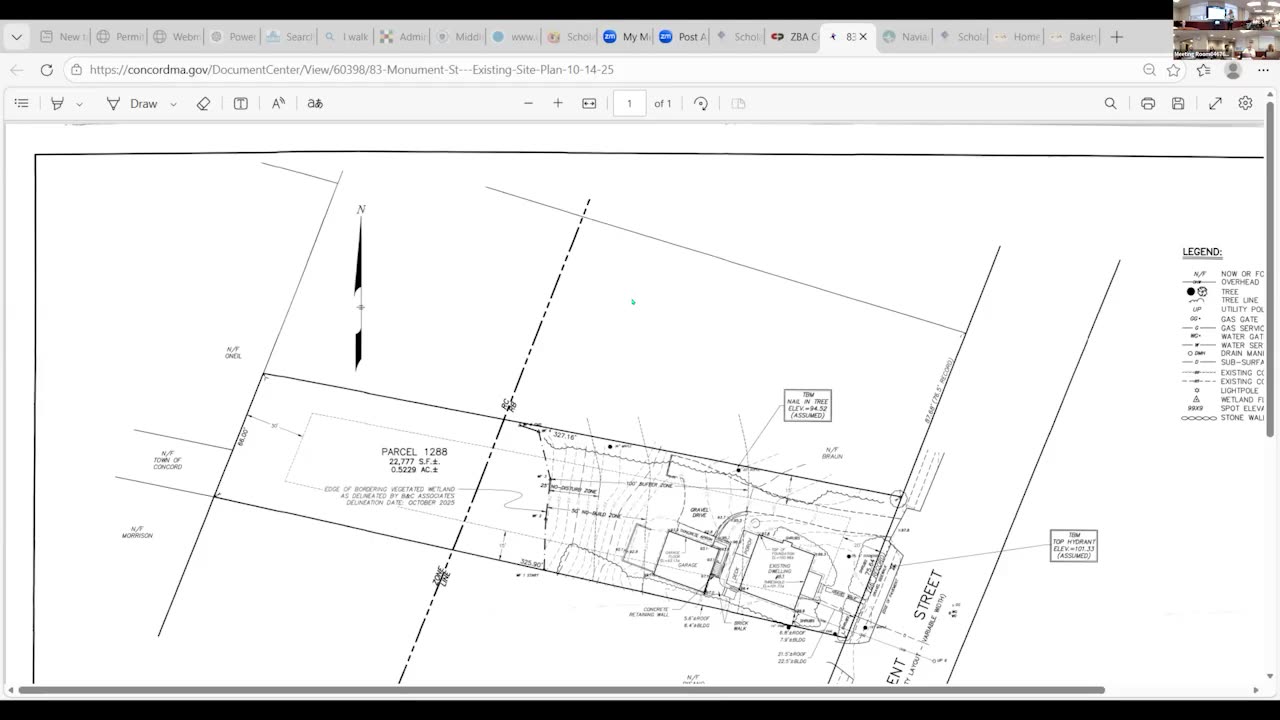Open Find in PDF search
Screen dimensions: 1280x720
coord(1110,103)
